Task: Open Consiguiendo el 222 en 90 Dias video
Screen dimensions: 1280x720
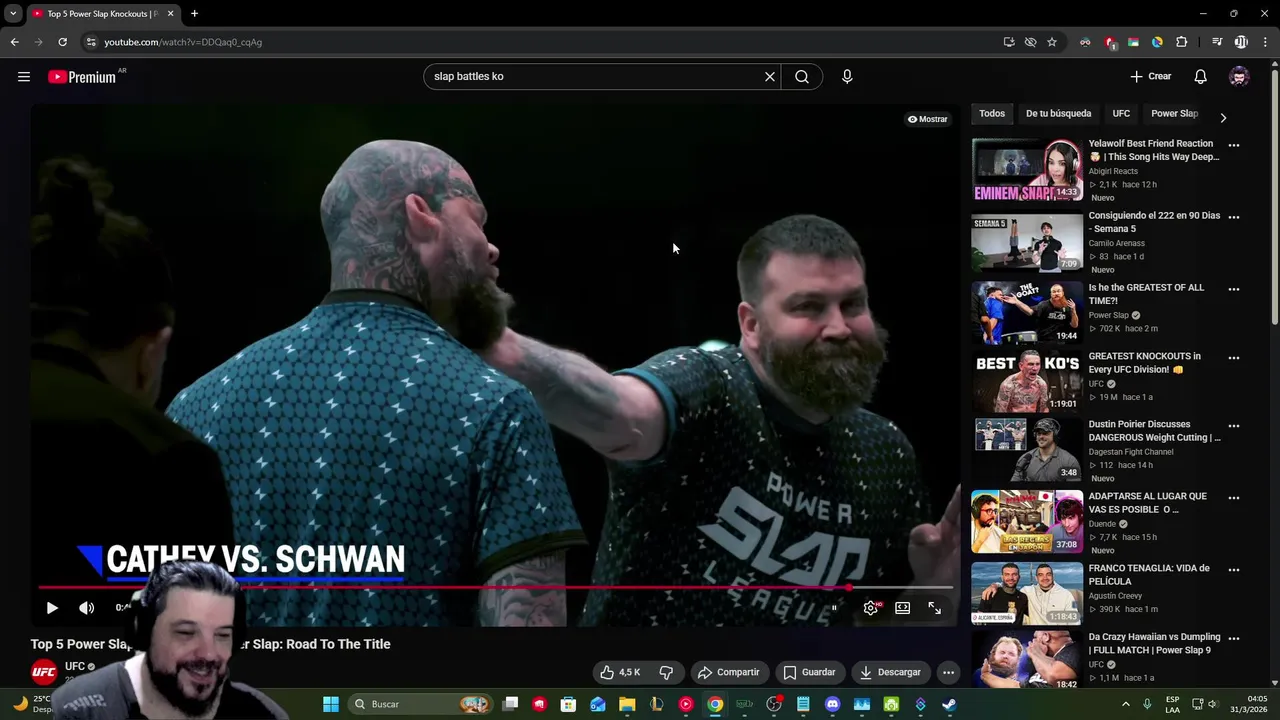Action: [x=1027, y=242]
